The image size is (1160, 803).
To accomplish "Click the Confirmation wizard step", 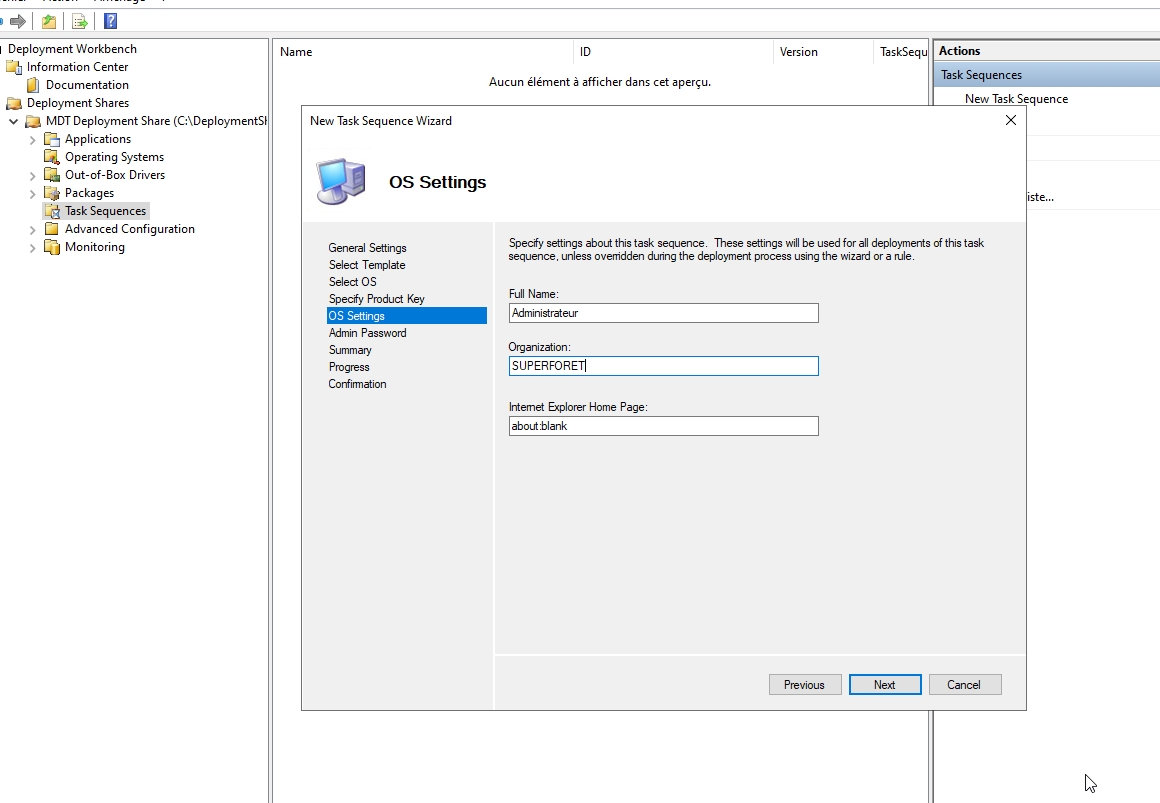I will click(x=357, y=384).
